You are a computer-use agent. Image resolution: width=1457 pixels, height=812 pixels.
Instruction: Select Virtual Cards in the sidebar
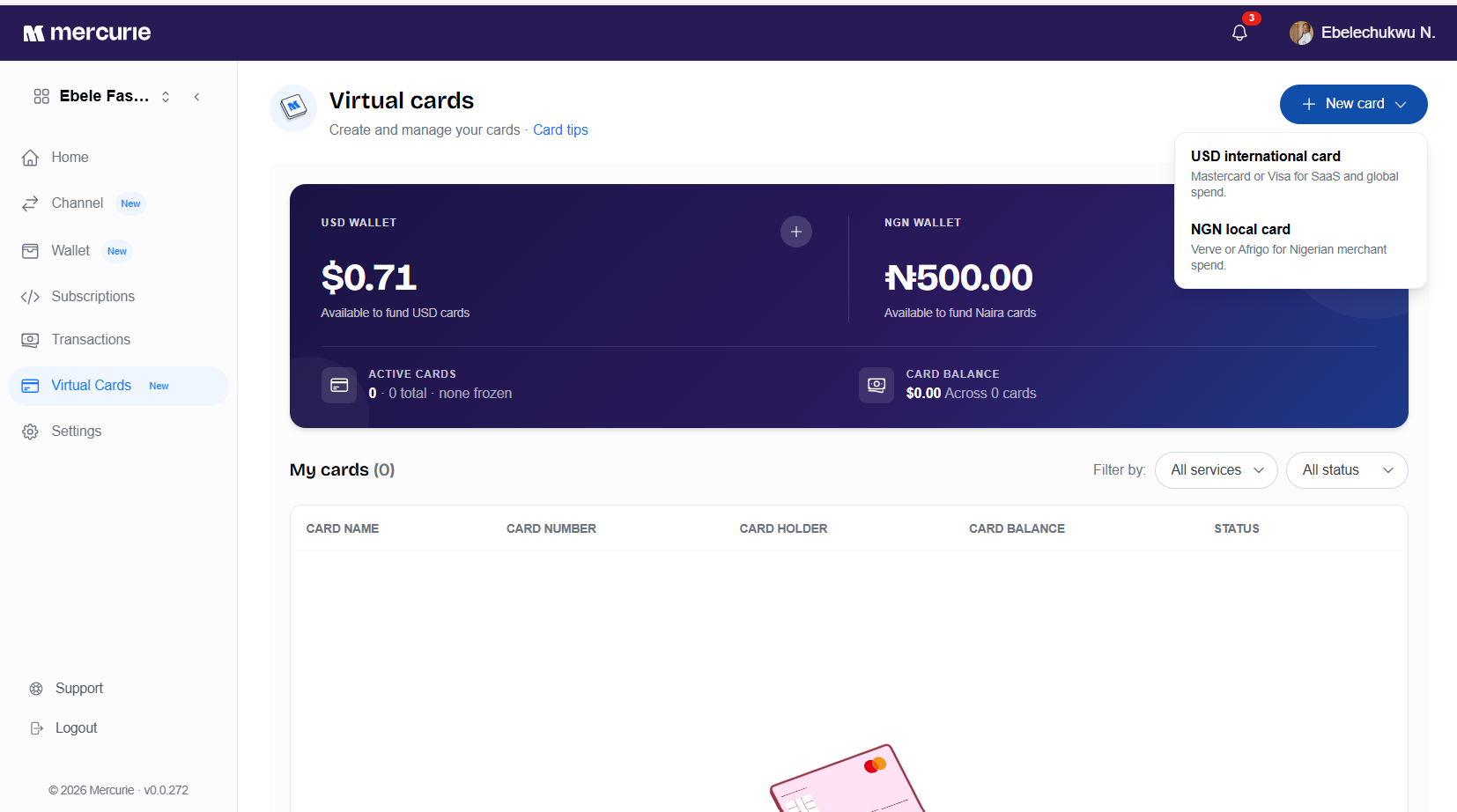coord(118,386)
